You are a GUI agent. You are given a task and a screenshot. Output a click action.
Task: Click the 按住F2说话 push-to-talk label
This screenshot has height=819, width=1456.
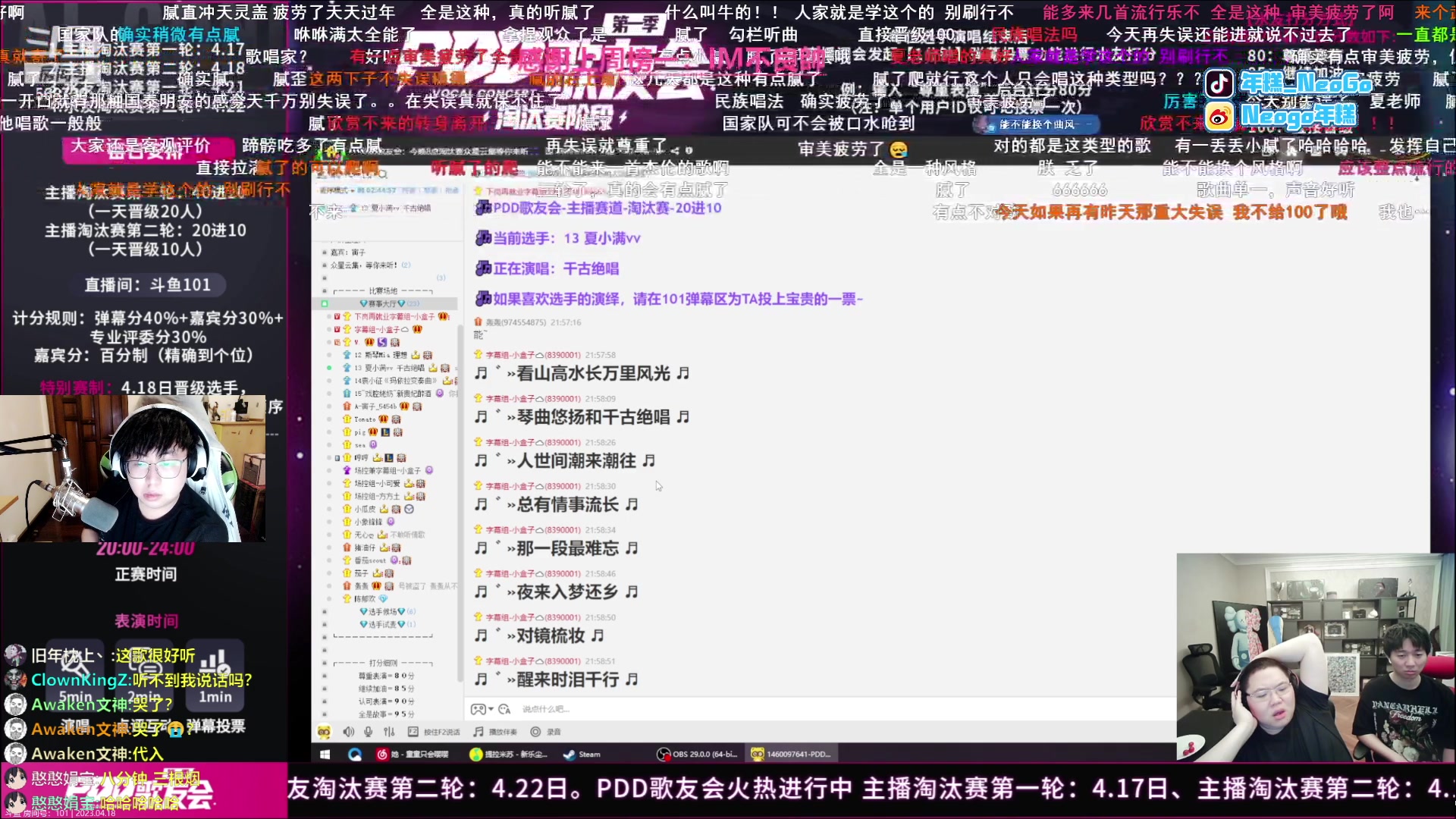(442, 732)
